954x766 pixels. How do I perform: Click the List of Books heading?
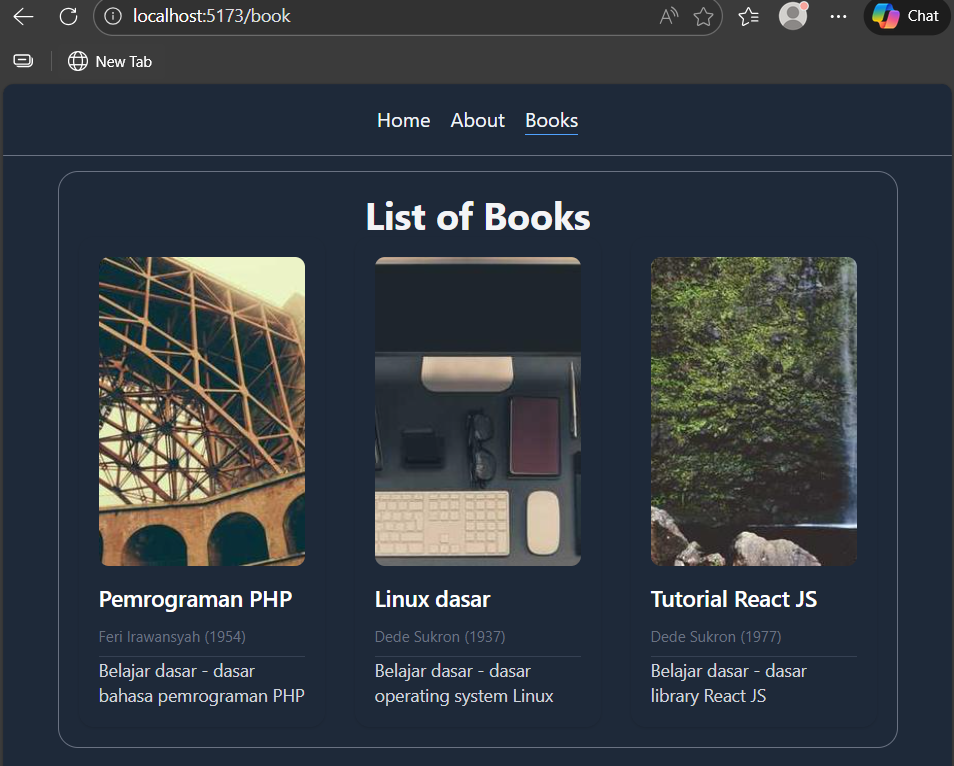point(478,217)
